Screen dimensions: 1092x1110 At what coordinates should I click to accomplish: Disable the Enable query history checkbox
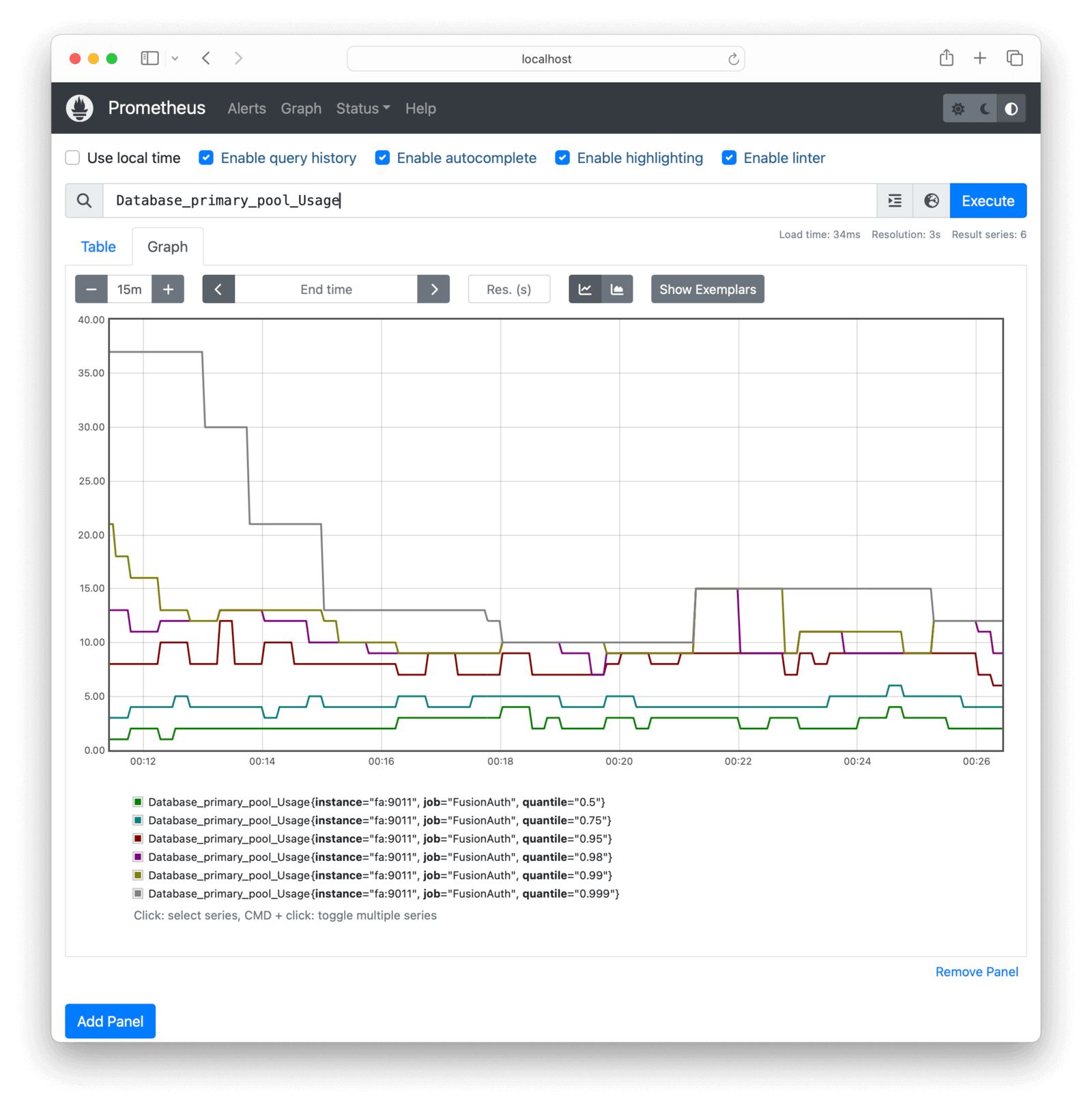pos(206,158)
